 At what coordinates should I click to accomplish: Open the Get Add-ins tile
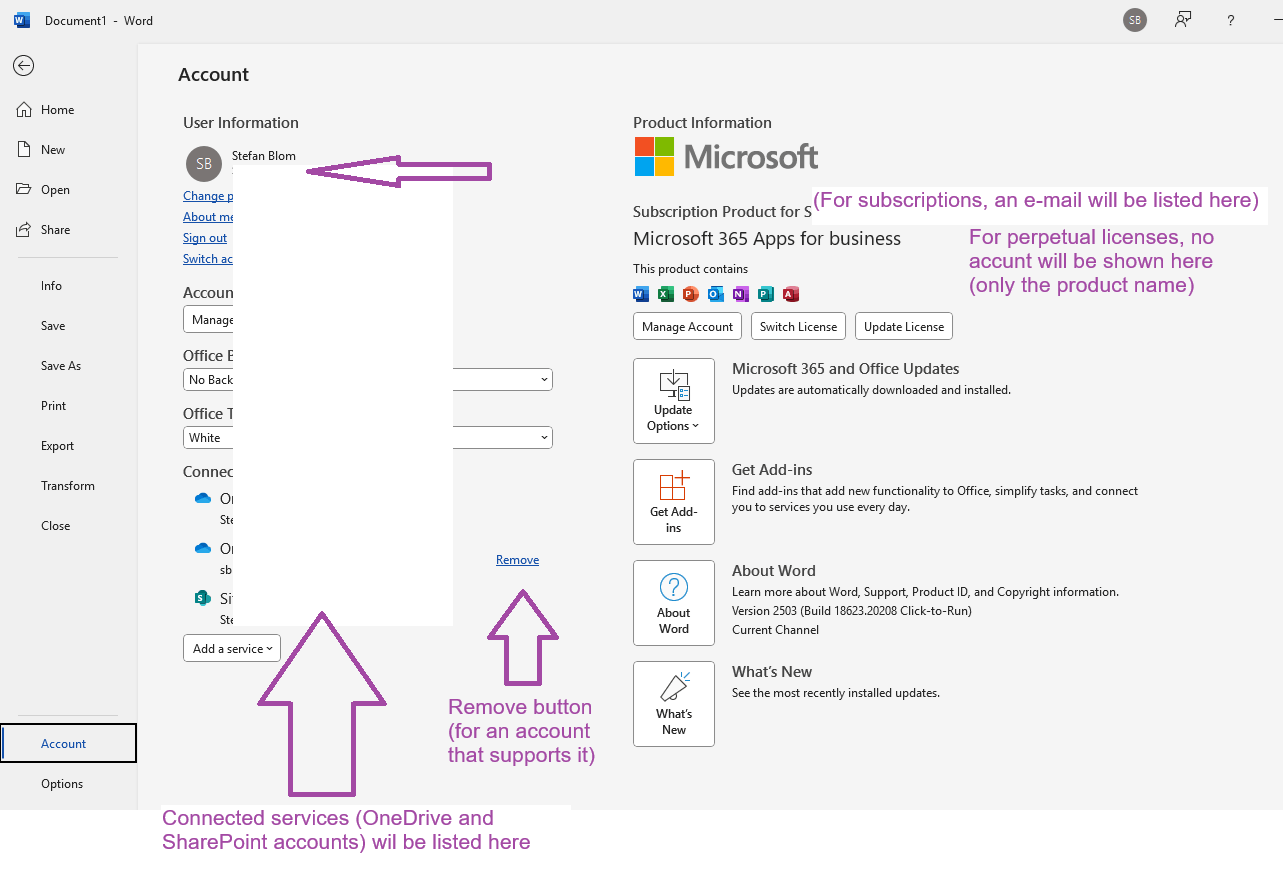tap(674, 502)
